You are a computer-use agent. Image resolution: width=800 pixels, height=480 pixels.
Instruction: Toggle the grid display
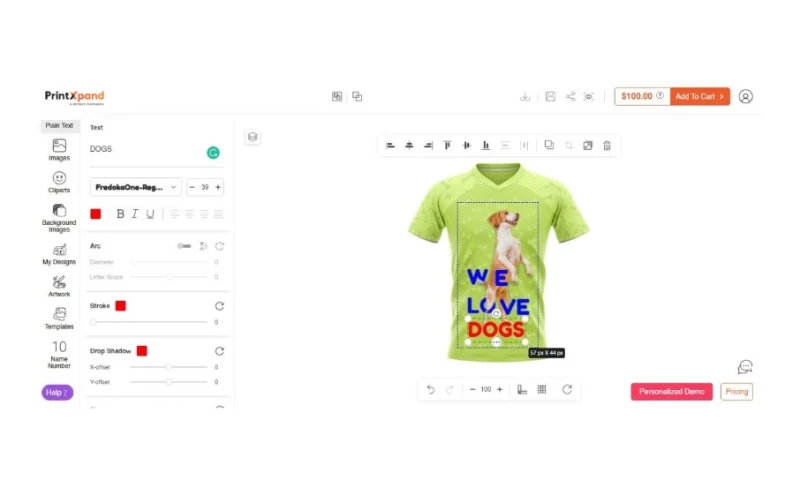[x=542, y=390]
